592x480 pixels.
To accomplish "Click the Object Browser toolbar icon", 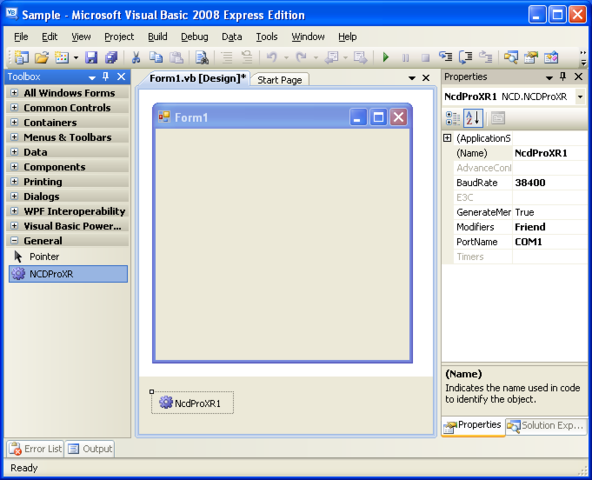I will pos(551,57).
